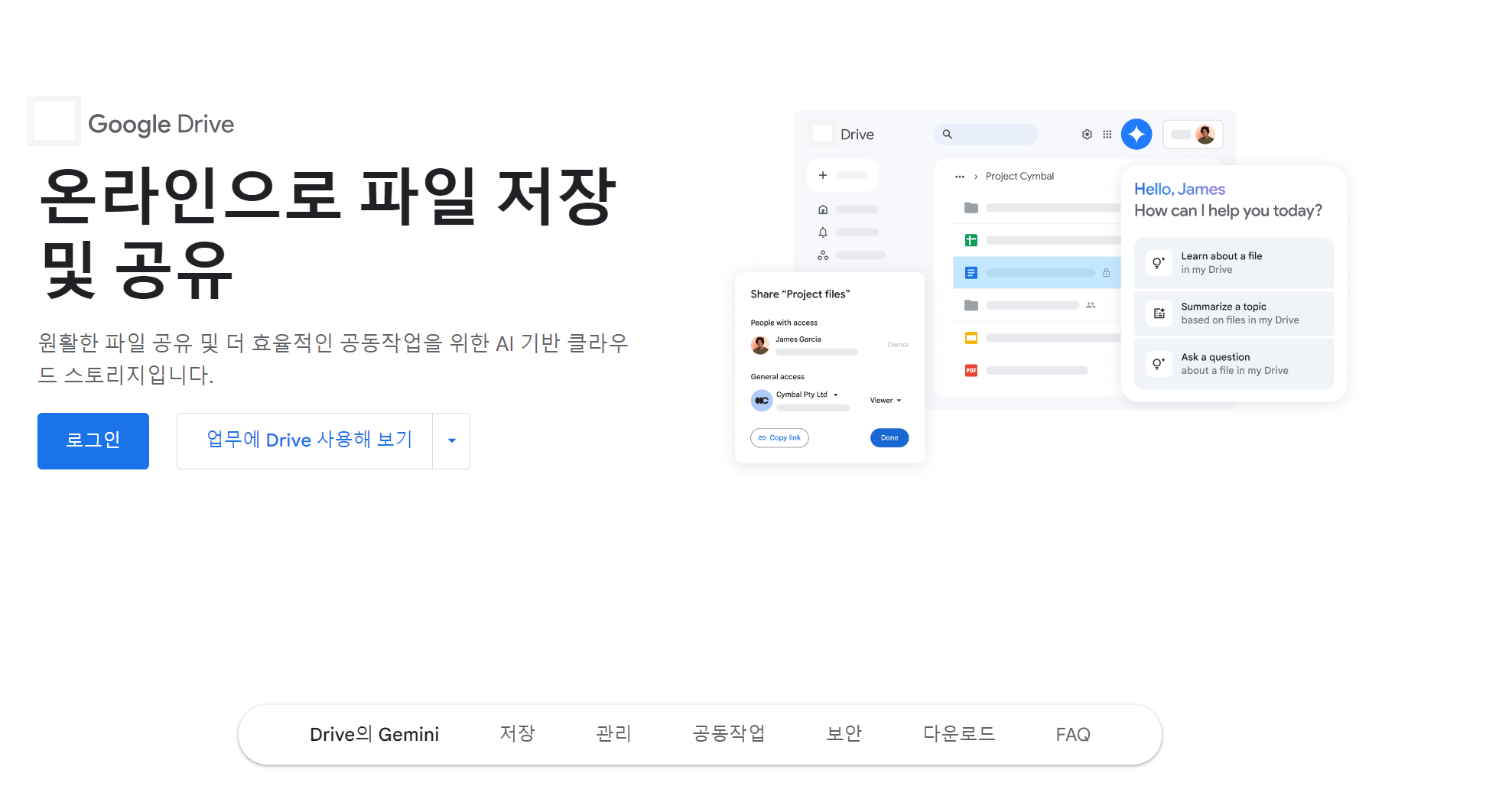Click the Owner label in the Share dialog
This screenshot has height=799, width=1512.
point(898,345)
